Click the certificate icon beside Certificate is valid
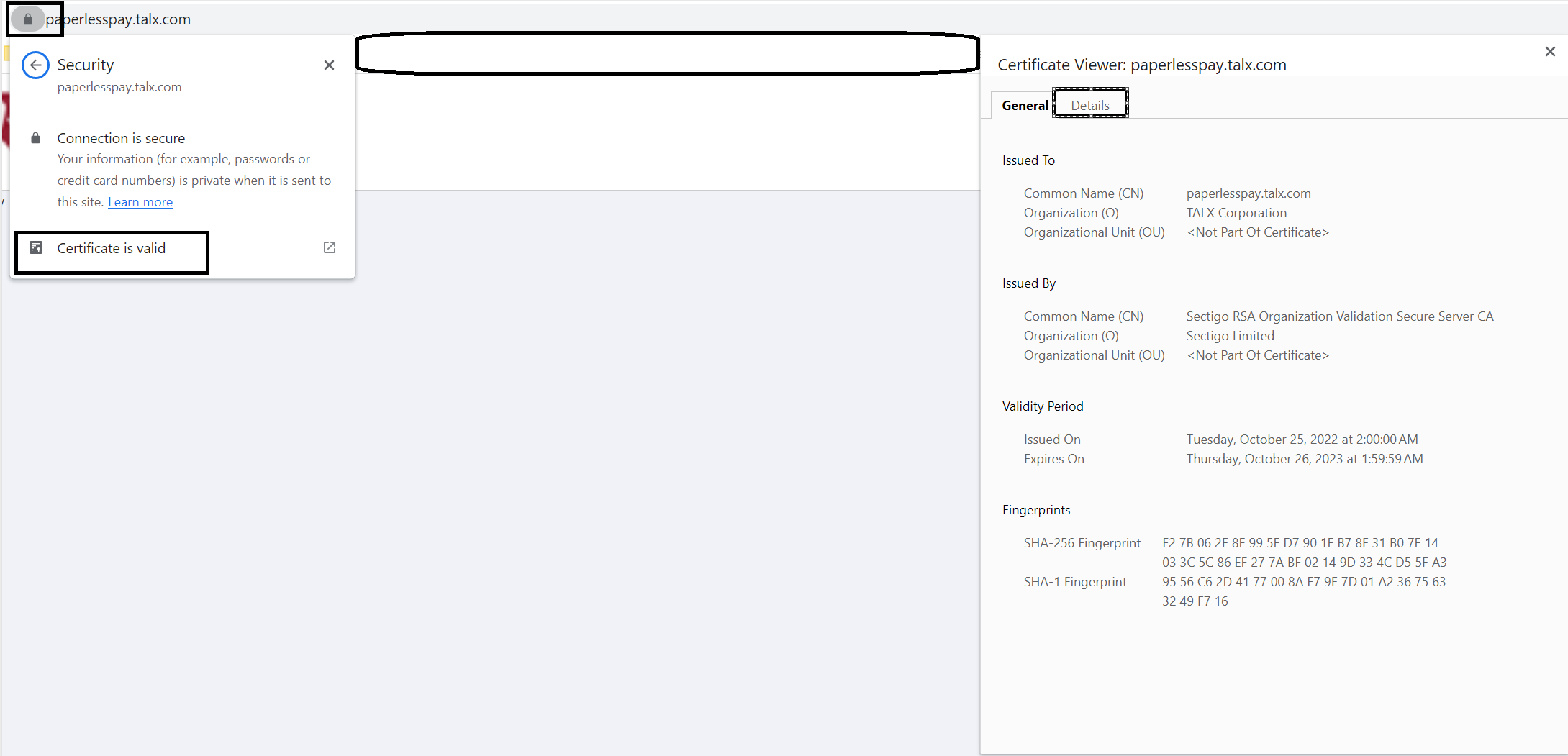Image resolution: width=1568 pixels, height=756 pixels. coord(36,248)
